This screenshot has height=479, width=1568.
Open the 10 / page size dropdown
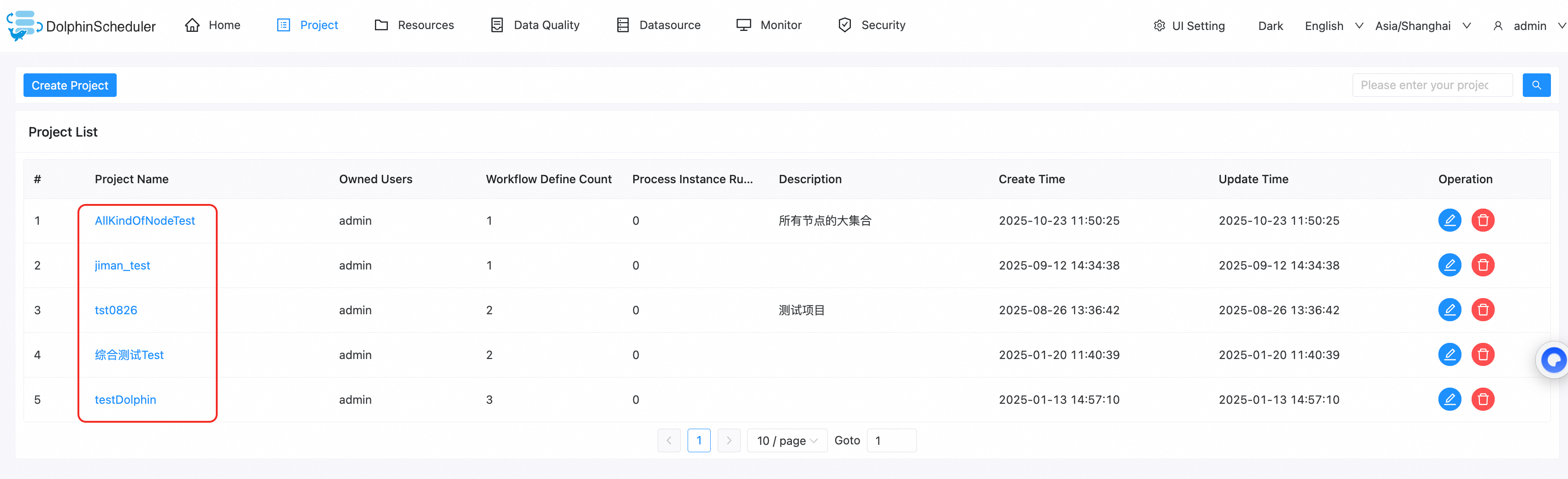(786, 441)
